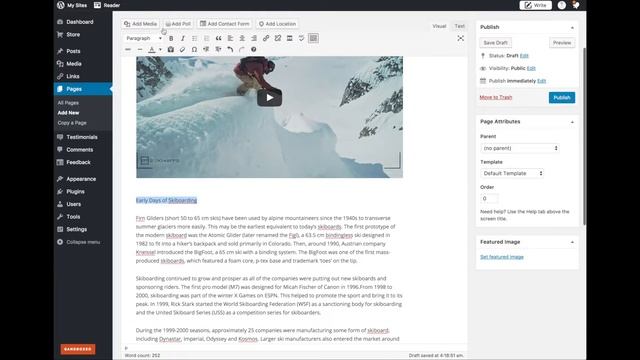This screenshot has width=640, height=360.
Task: Open keyboard shortcuts help icon
Action: 253,49
